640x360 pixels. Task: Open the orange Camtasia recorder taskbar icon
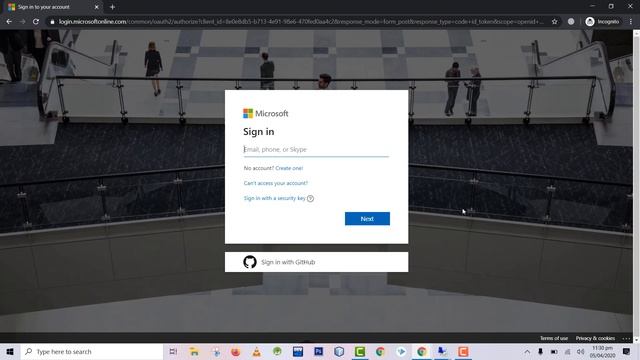coord(463,351)
